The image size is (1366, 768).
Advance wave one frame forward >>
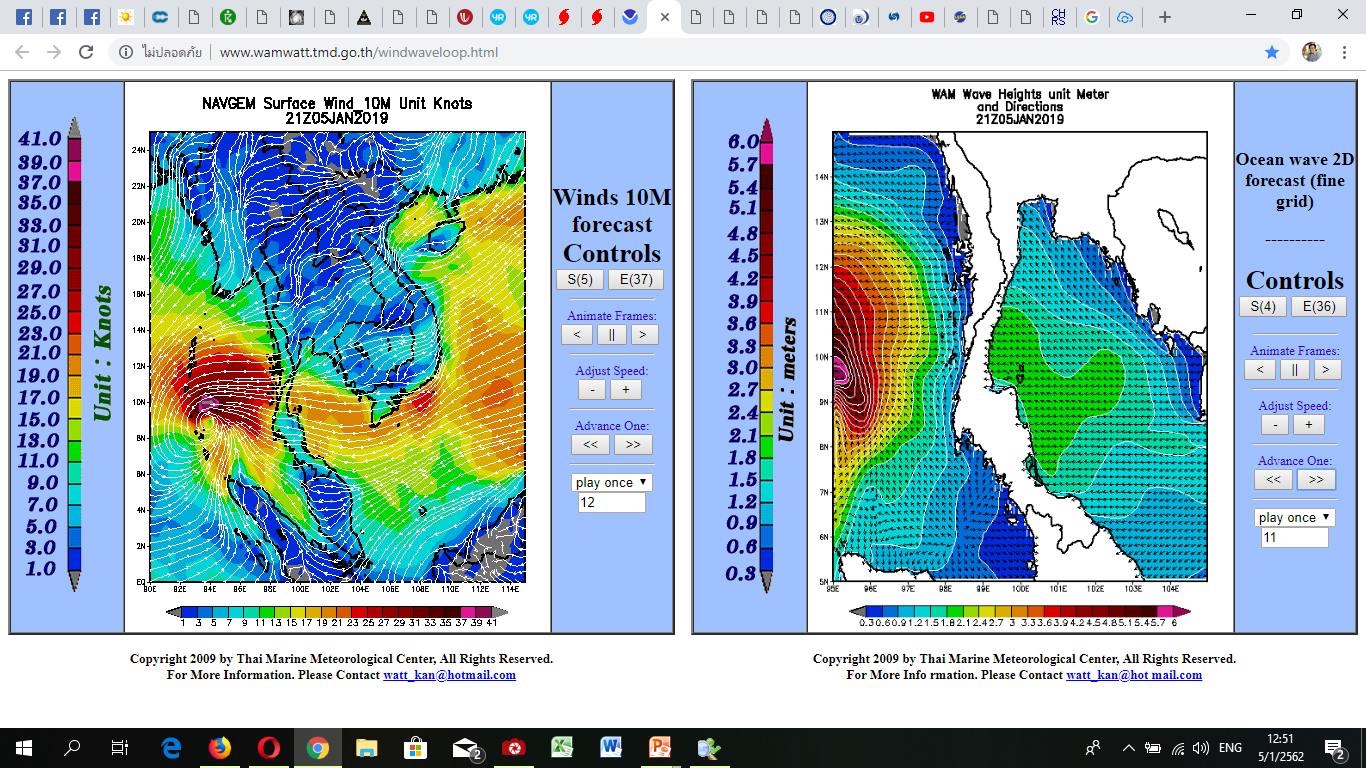click(x=1316, y=479)
